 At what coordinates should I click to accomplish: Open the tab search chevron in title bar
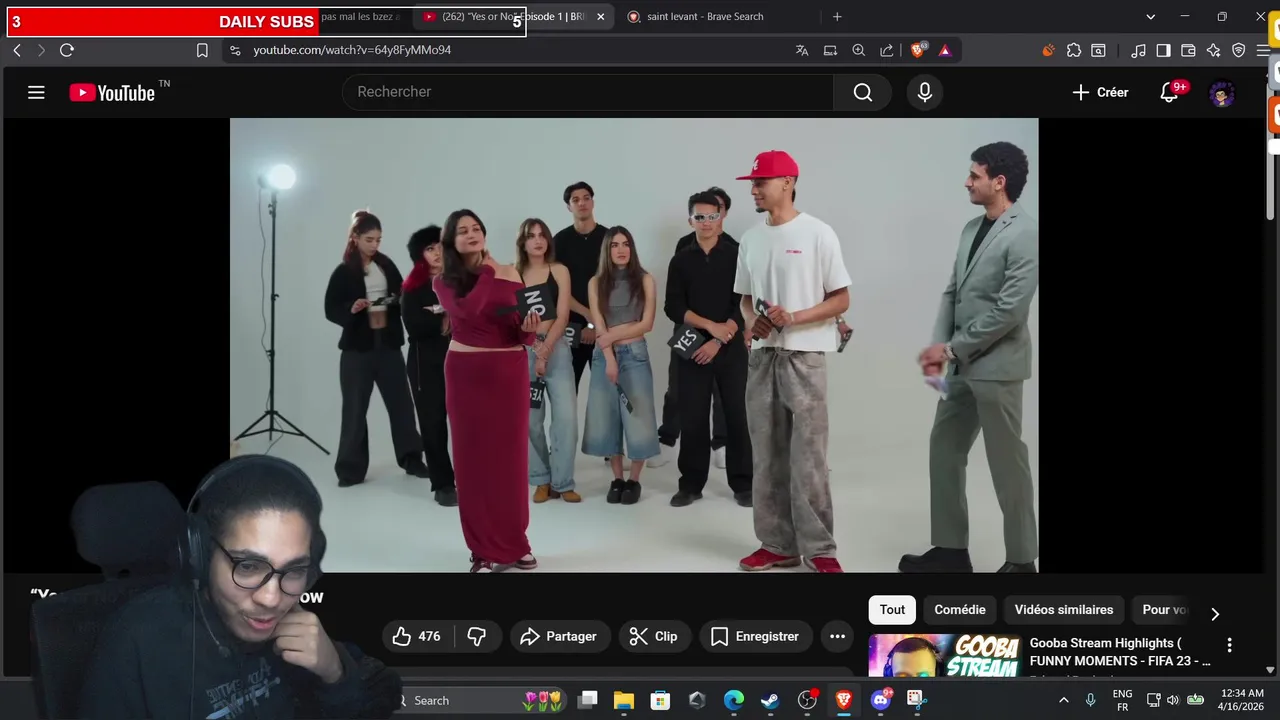1150,16
